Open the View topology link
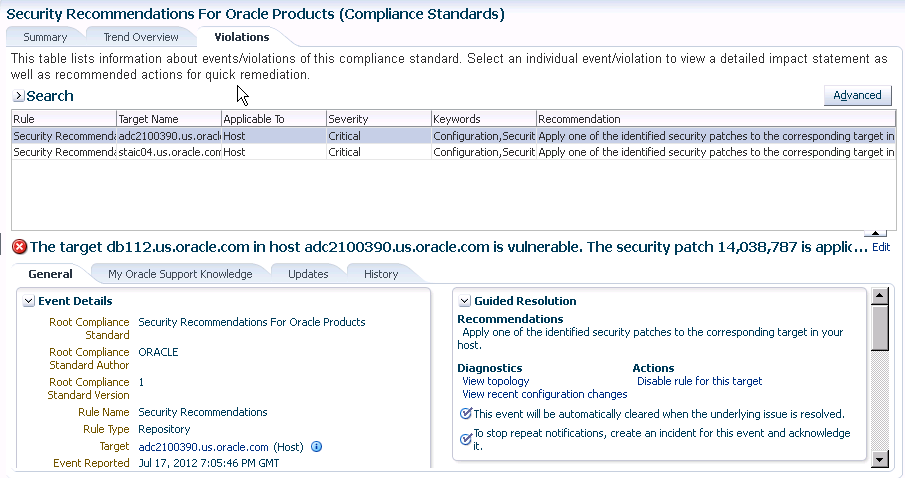 tap(496, 381)
